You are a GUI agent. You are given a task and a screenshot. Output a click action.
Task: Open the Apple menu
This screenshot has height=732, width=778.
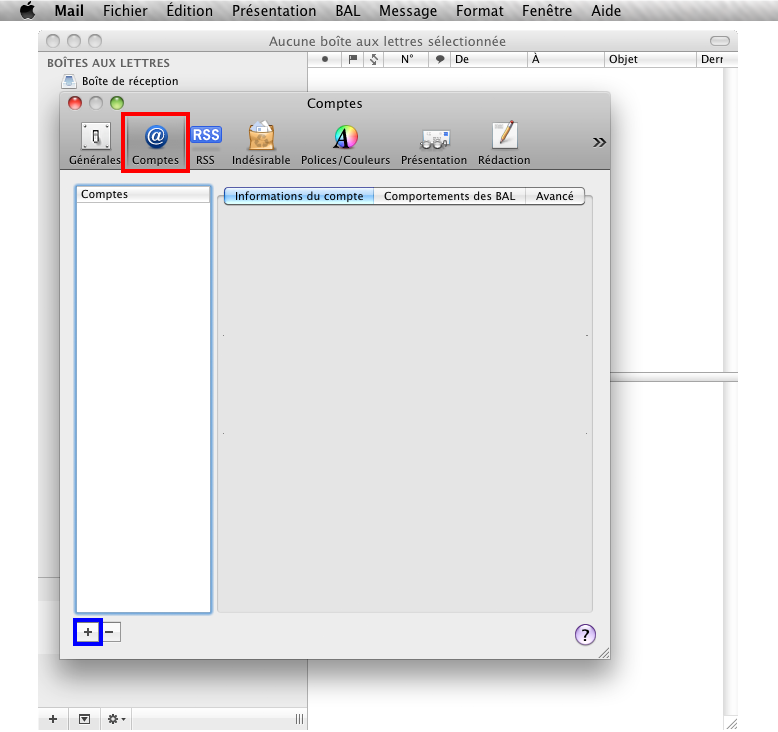click(28, 10)
